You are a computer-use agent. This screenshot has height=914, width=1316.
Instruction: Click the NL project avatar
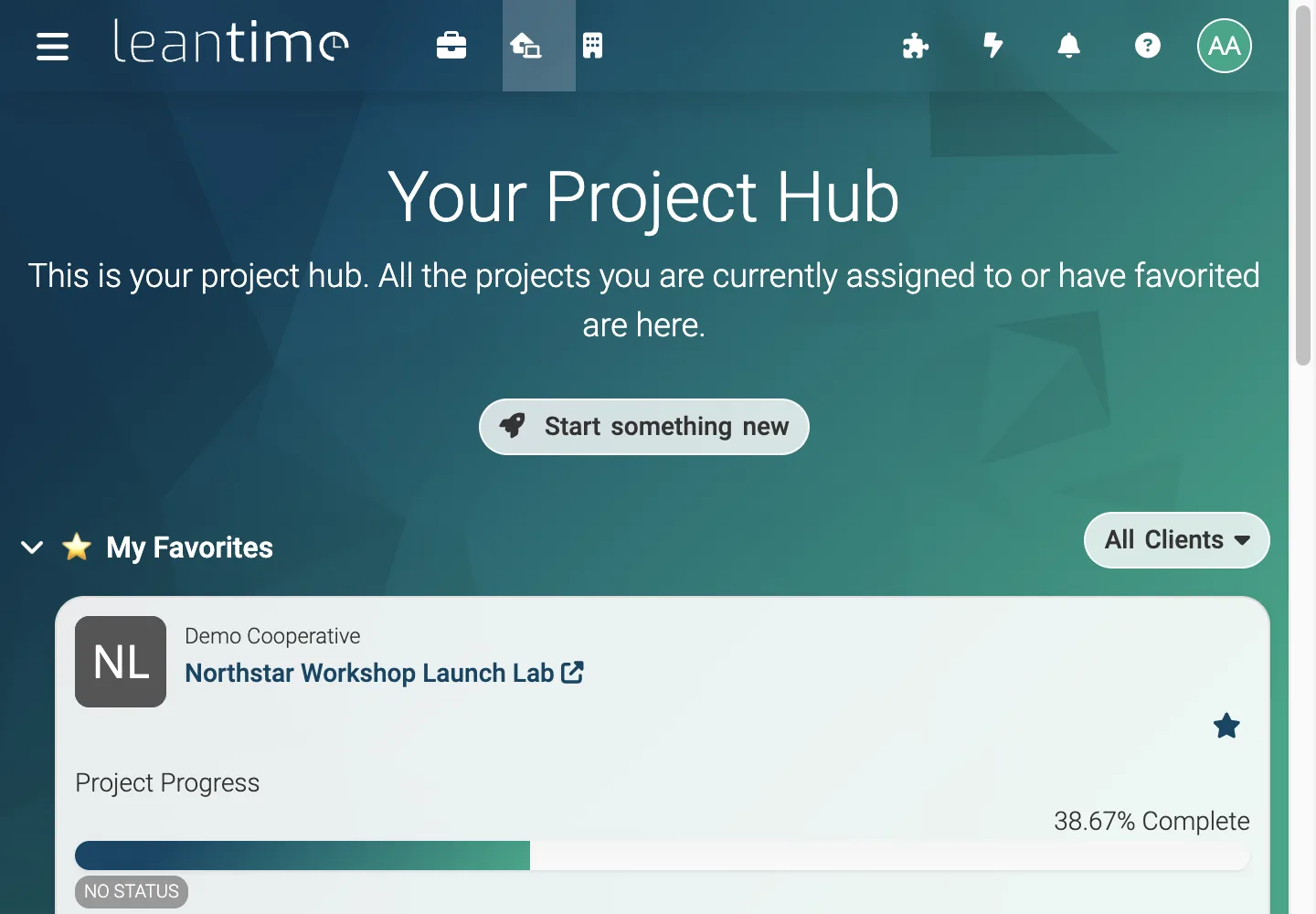(x=121, y=662)
